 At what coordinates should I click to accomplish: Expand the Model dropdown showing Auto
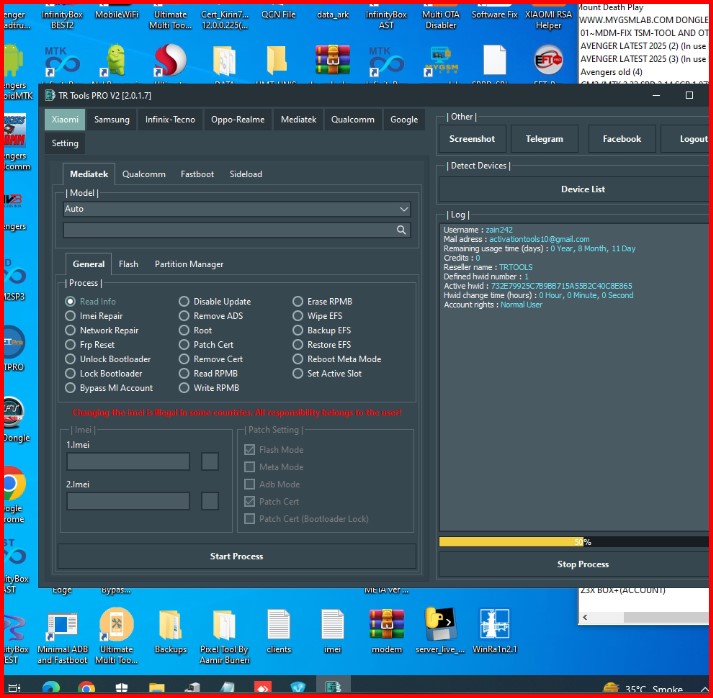tap(236, 209)
